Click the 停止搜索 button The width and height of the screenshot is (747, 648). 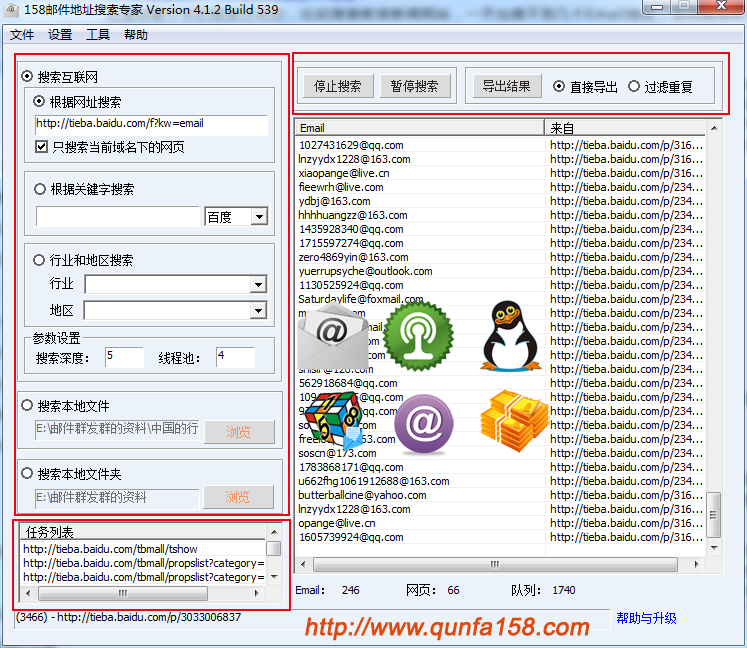tap(338, 86)
